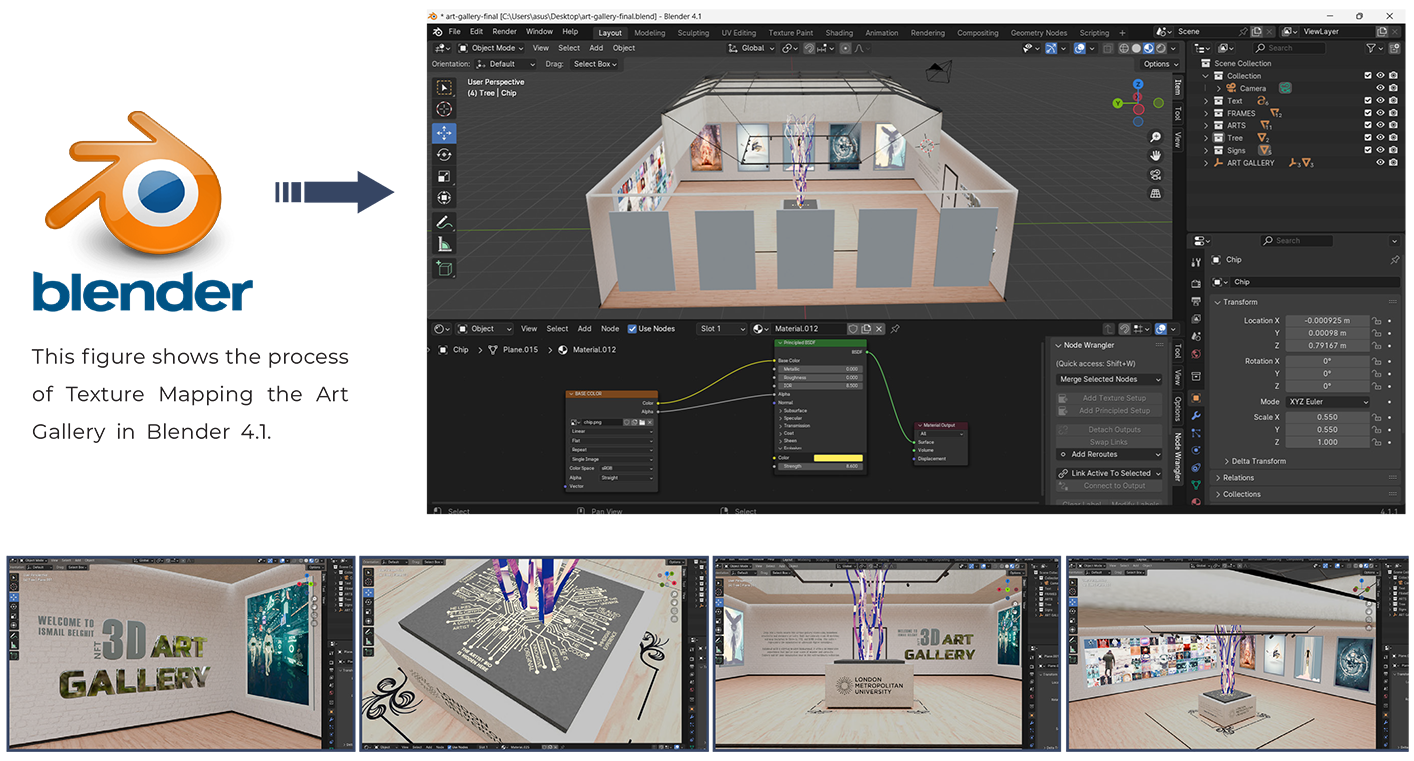Click the Add Reroutes button
The height and width of the screenshot is (761, 1414).
[x=1109, y=454]
